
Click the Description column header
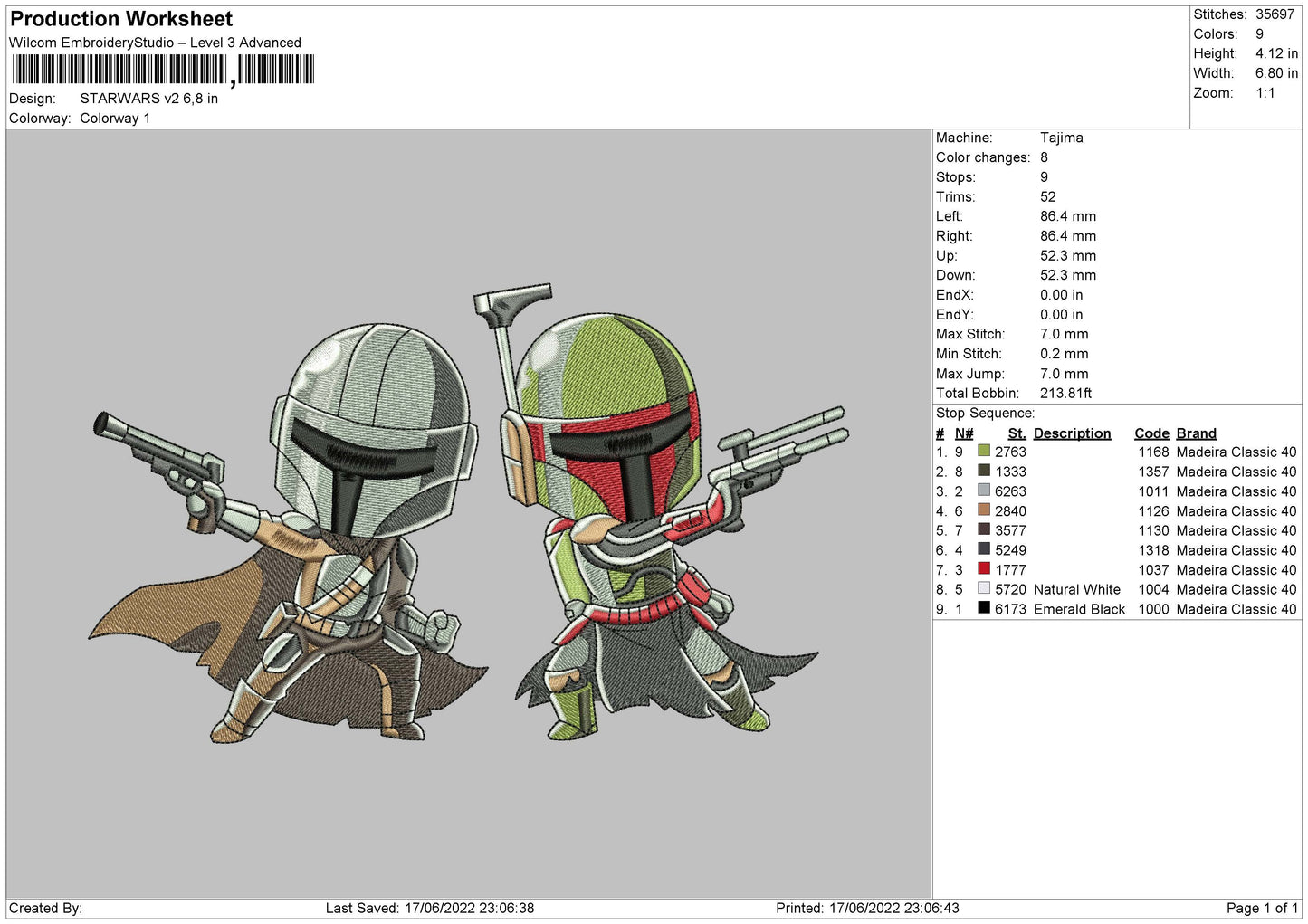[x=1072, y=433]
